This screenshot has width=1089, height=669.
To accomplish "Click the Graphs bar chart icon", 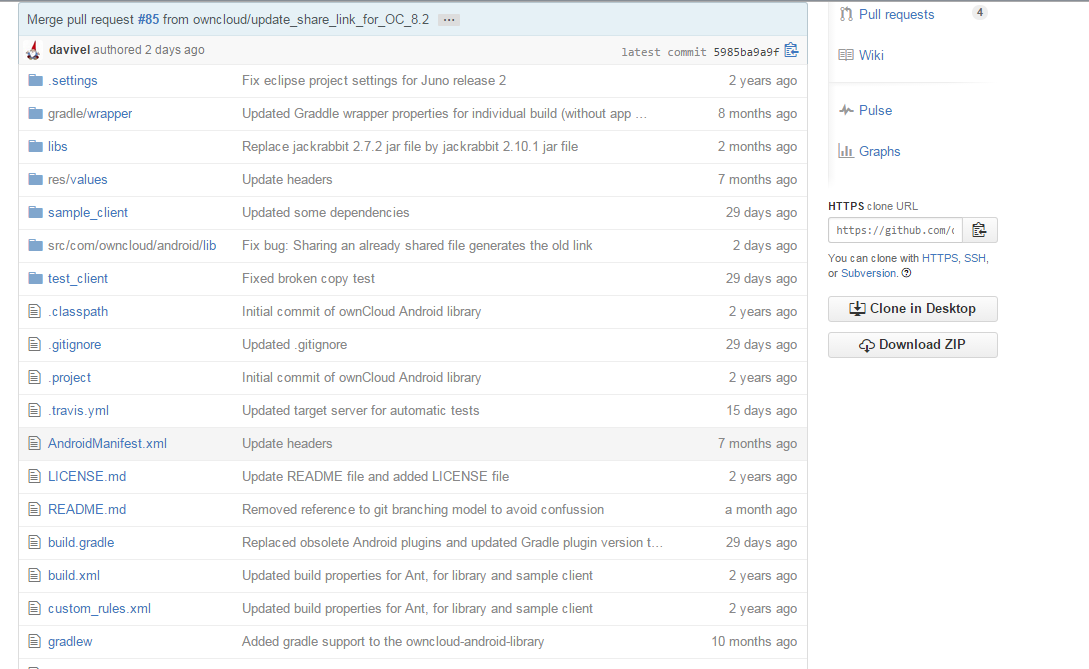I will pyautogui.click(x=846, y=151).
